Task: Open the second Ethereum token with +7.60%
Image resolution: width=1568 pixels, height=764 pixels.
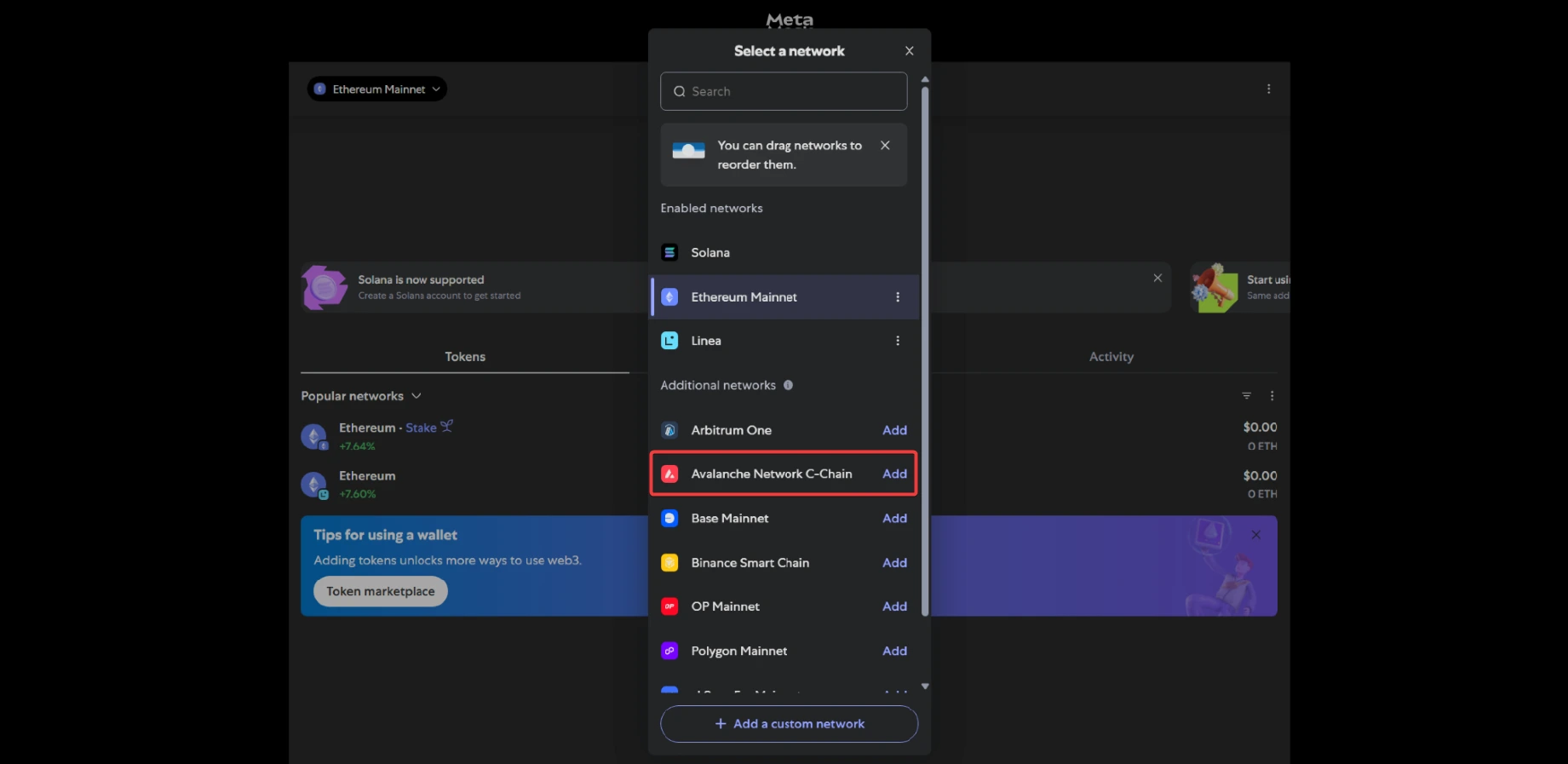Action: pos(789,484)
